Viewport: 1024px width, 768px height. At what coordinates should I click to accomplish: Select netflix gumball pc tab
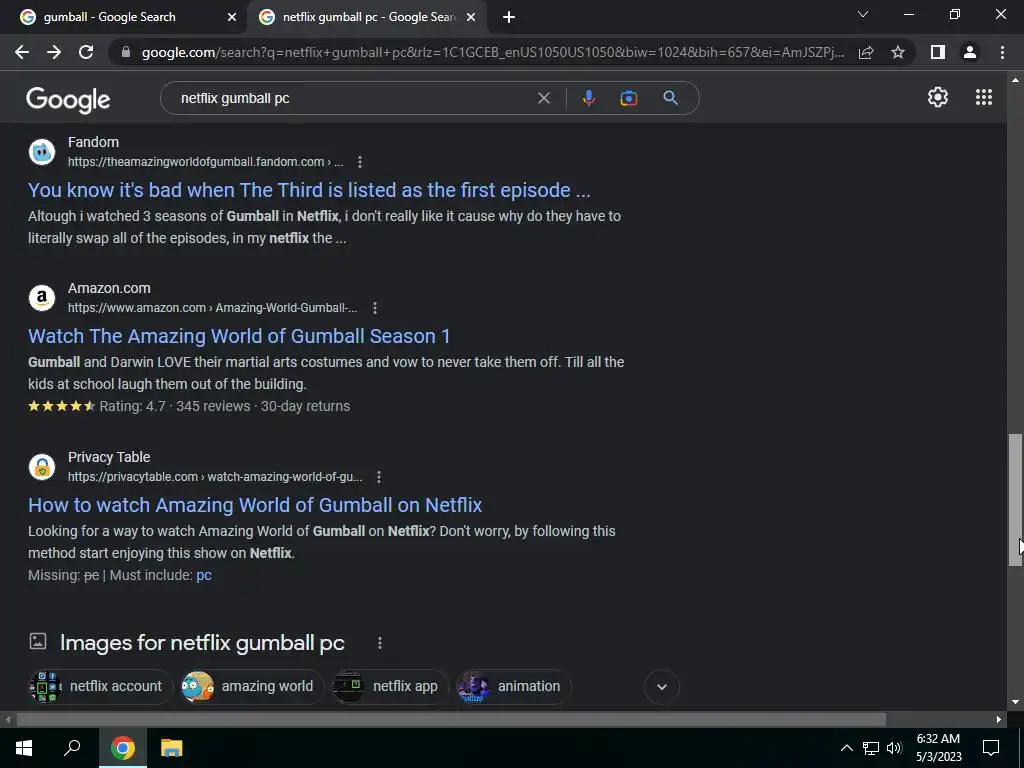tap(369, 17)
